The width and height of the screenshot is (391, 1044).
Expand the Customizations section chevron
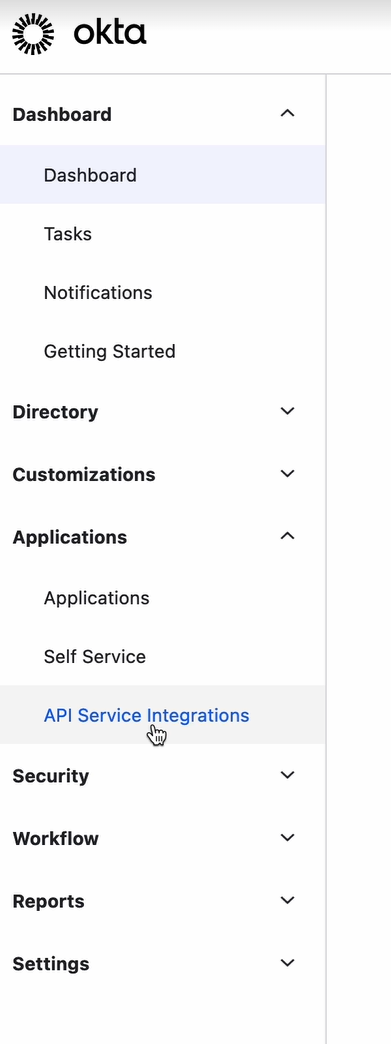coord(287,473)
